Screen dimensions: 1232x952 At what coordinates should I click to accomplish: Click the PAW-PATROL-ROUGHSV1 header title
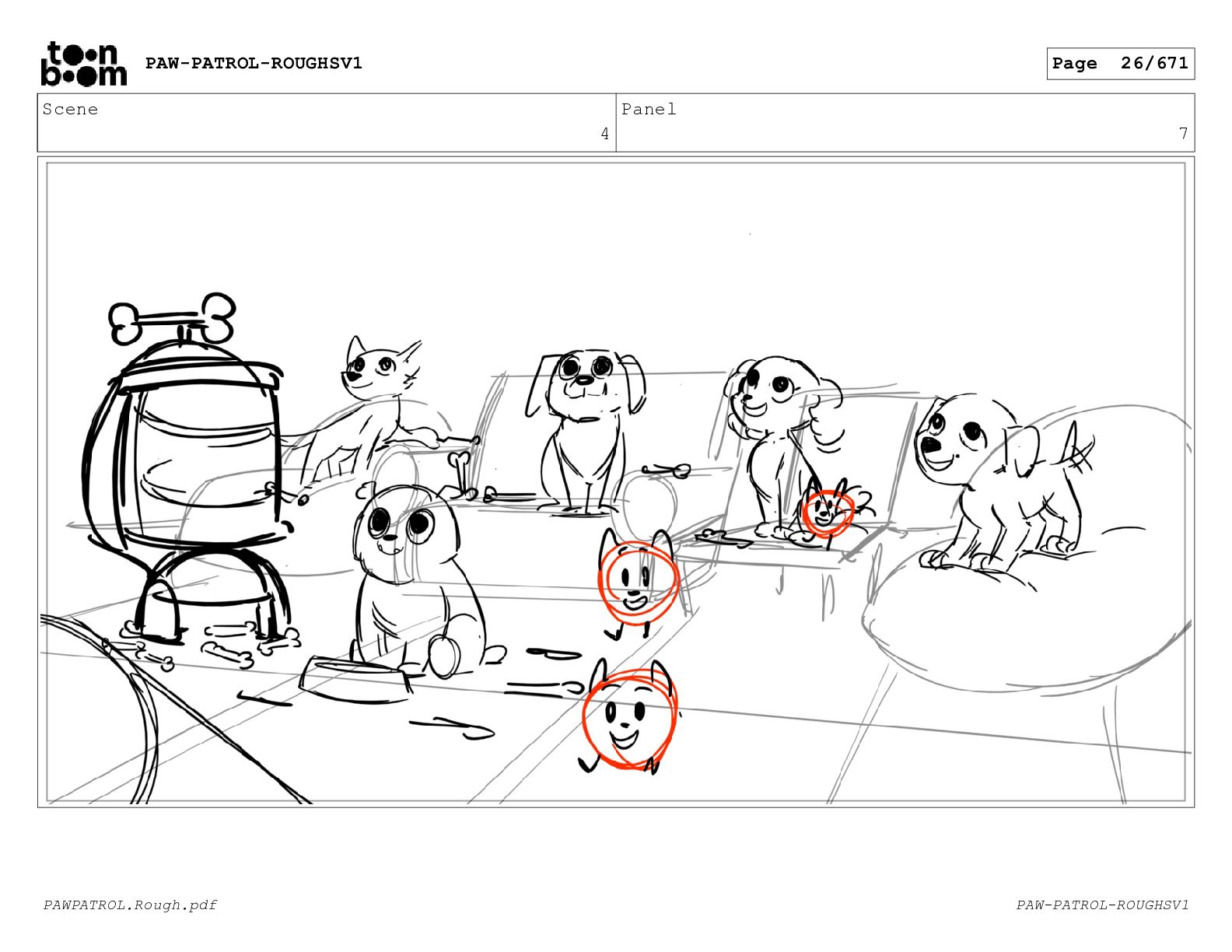click(254, 63)
